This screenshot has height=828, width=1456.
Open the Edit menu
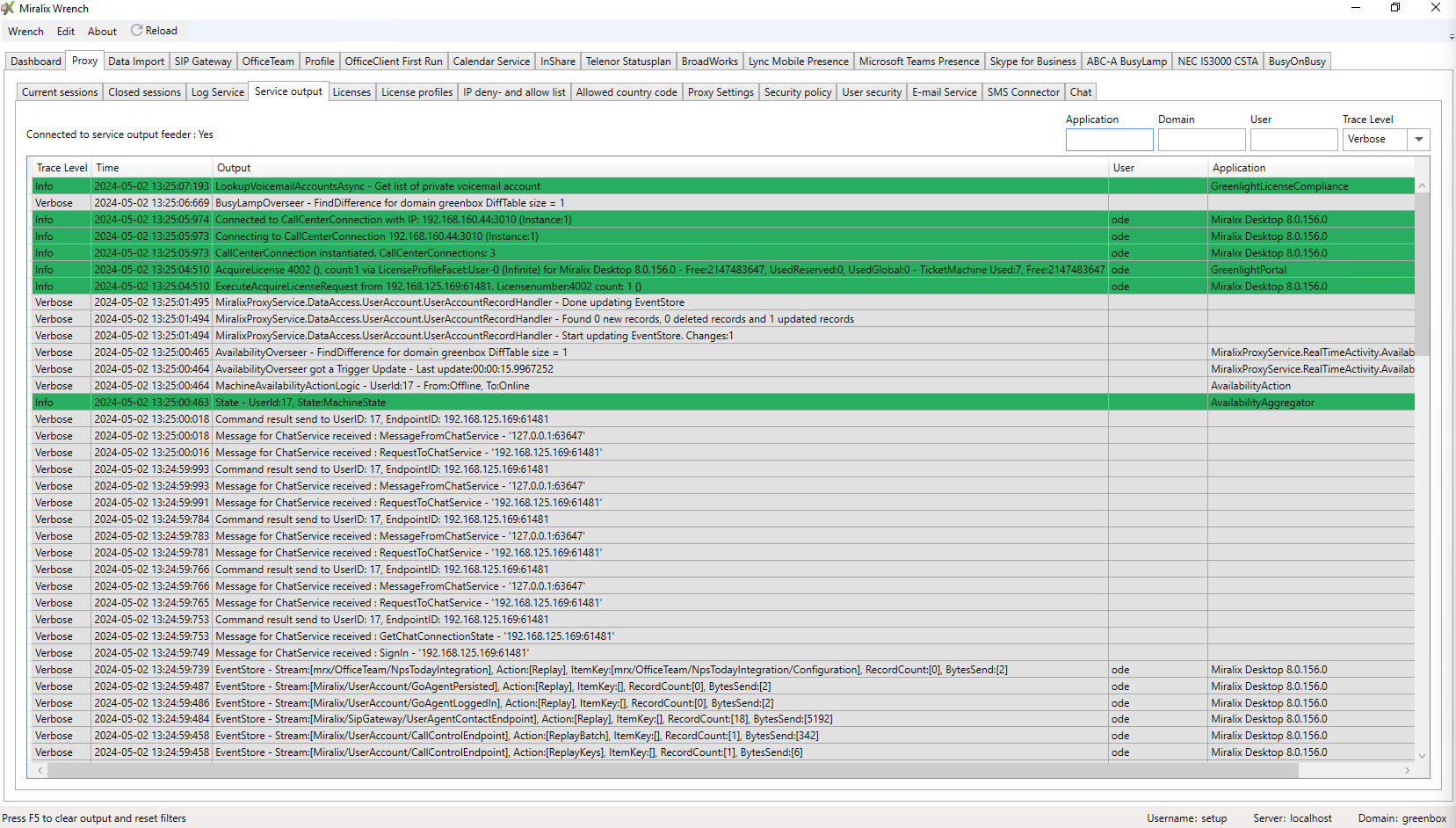[66, 32]
